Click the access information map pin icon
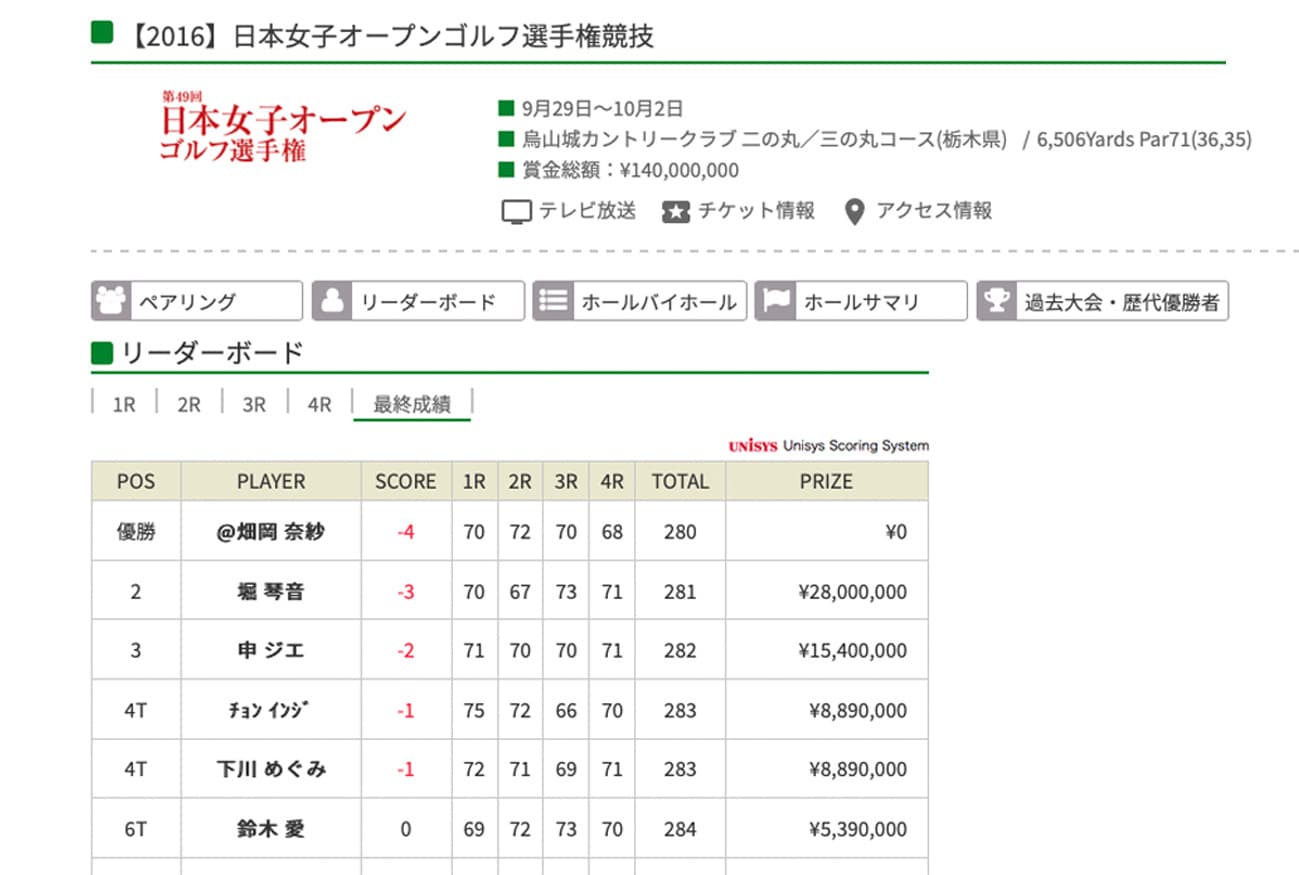Image resolution: width=1299 pixels, height=875 pixels. tap(853, 211)
